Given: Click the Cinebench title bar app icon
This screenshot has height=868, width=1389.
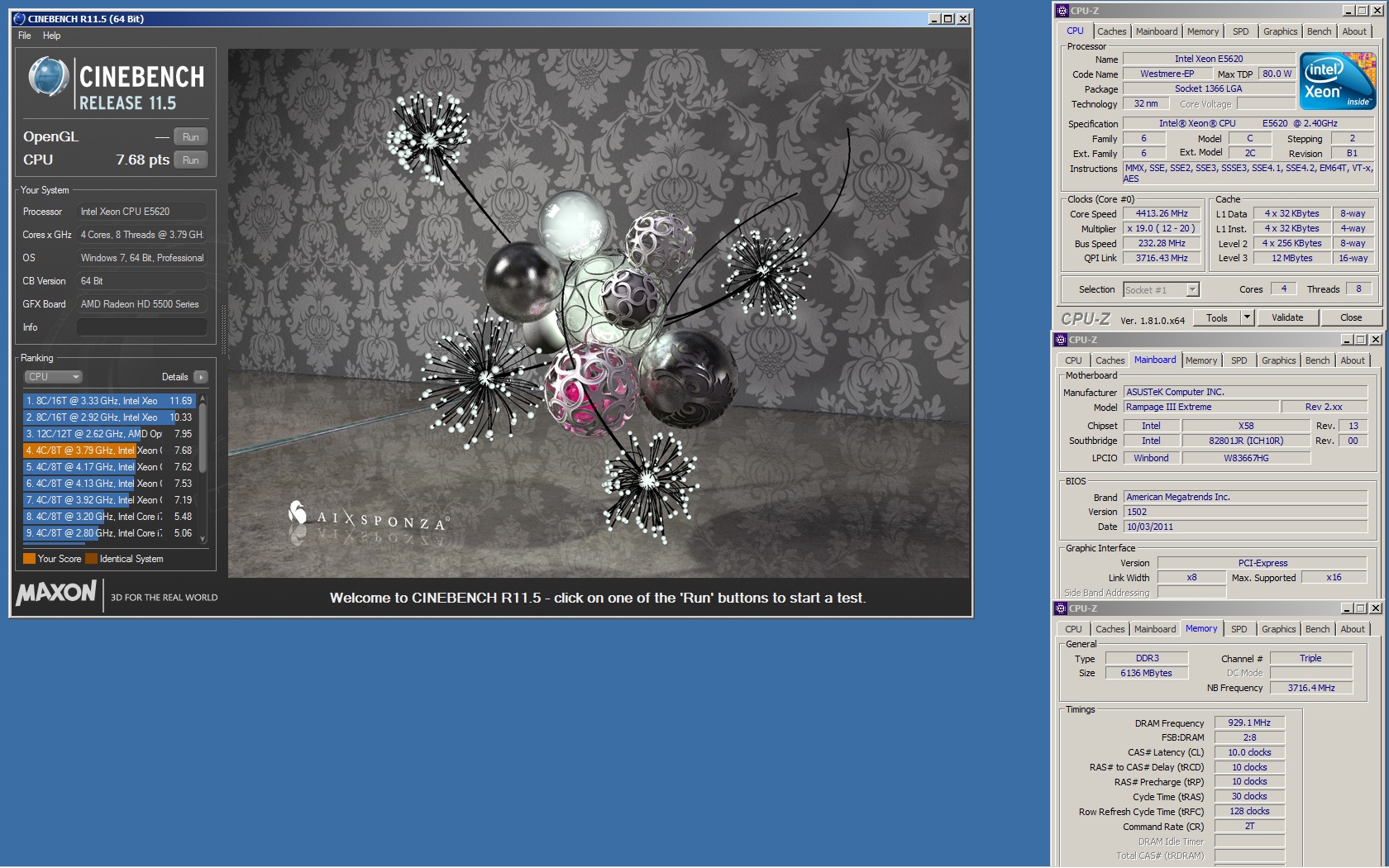Looking at the screenshot, I should click(20, 18).
